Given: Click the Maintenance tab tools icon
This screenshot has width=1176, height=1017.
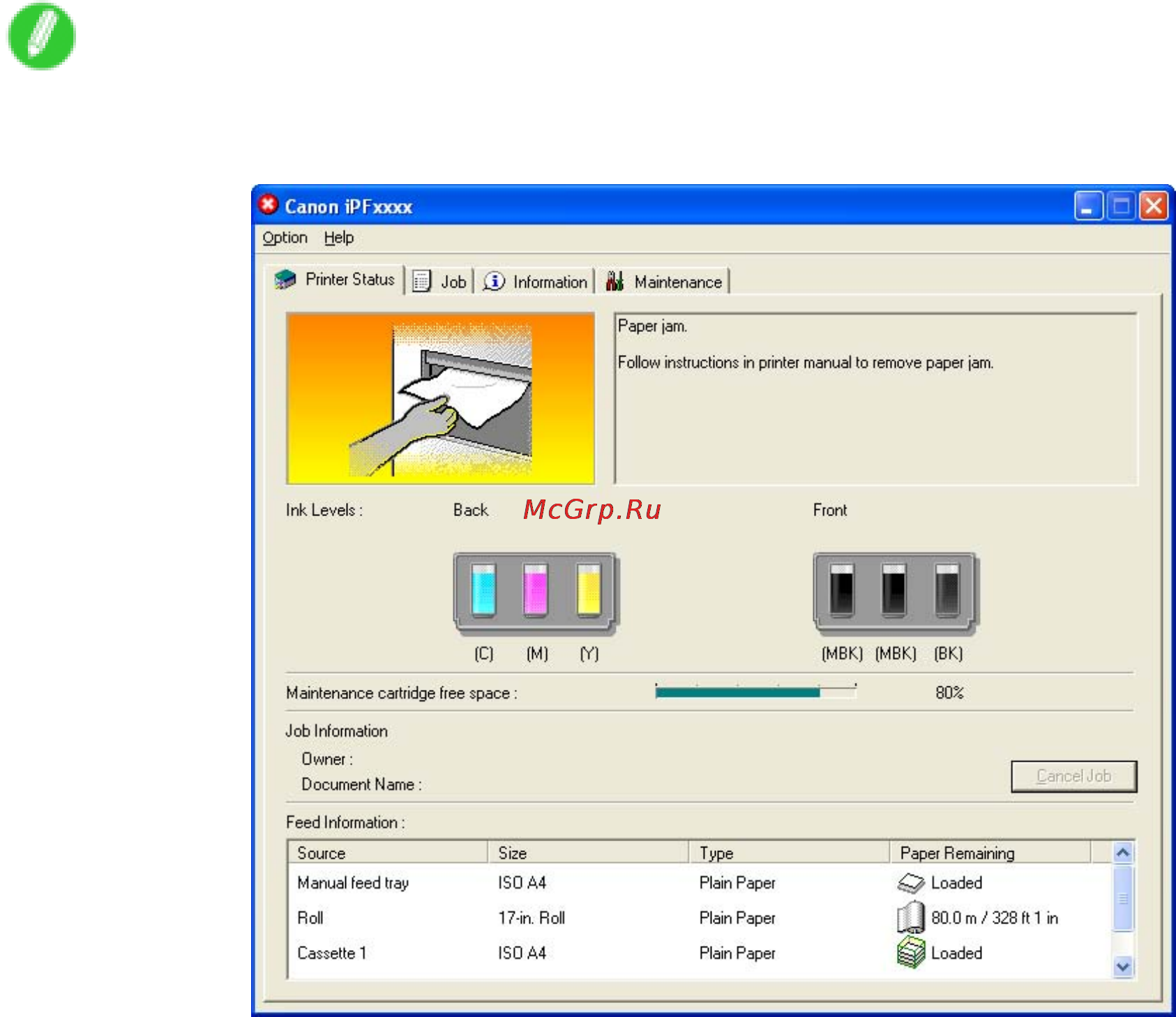Looking at the screenshot, I should pos(615,281).
